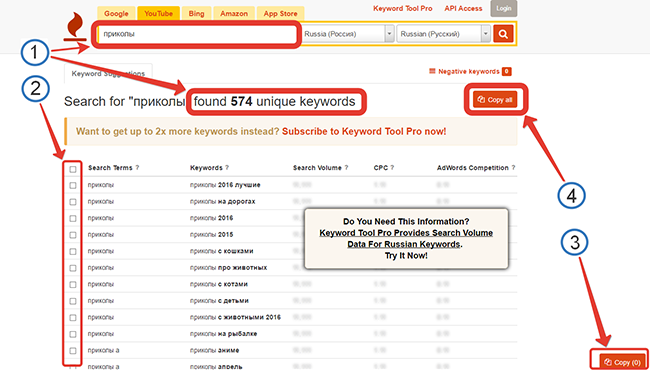Select the Keyword Suggestions tab
The image size is (650, 370).
[x=108, y=74]
